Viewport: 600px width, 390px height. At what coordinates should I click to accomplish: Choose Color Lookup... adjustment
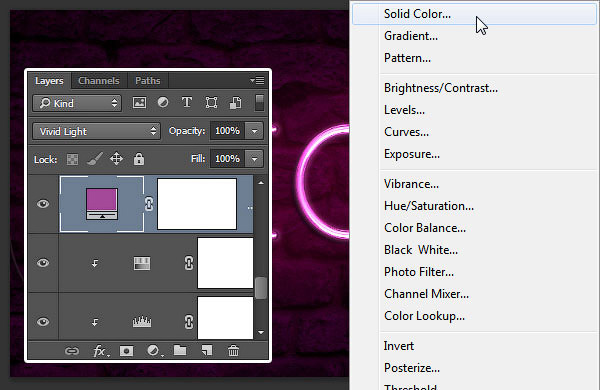coord(474,316)
